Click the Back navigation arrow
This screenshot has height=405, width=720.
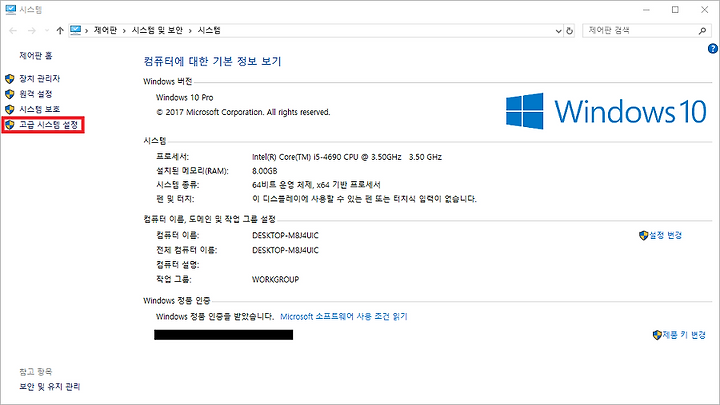[x=13, y=30]
